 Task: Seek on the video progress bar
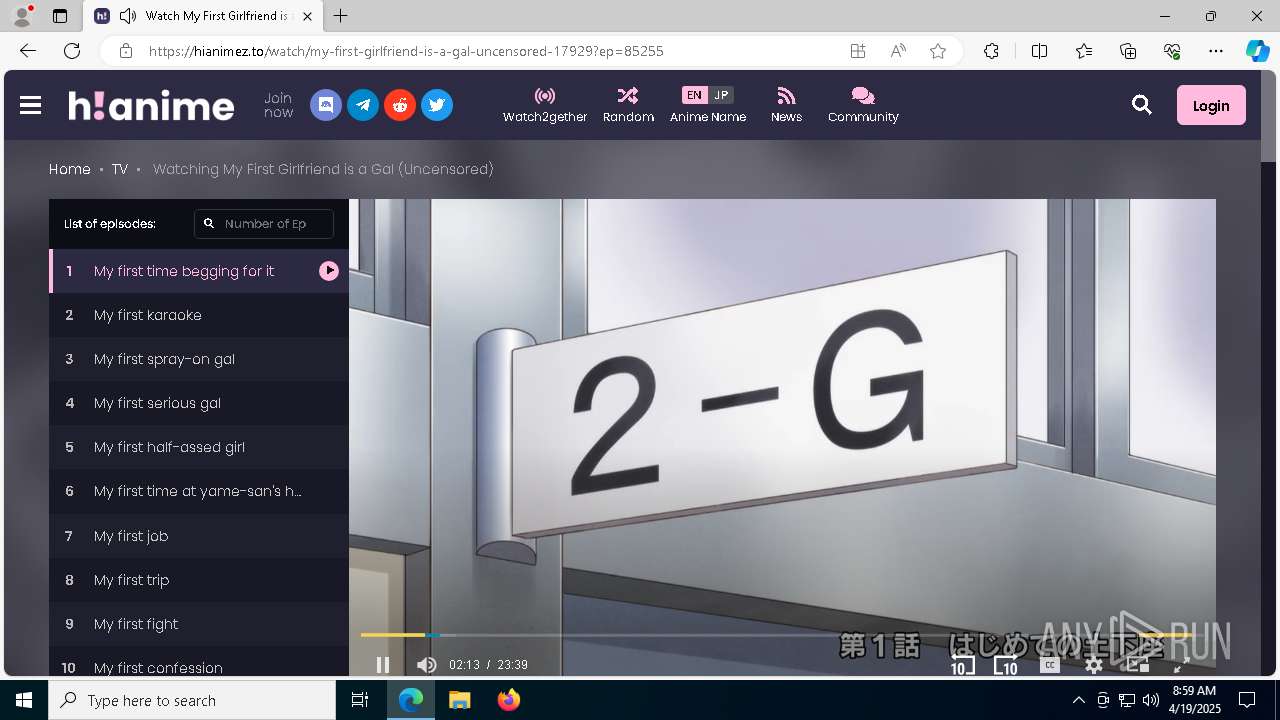783,635
